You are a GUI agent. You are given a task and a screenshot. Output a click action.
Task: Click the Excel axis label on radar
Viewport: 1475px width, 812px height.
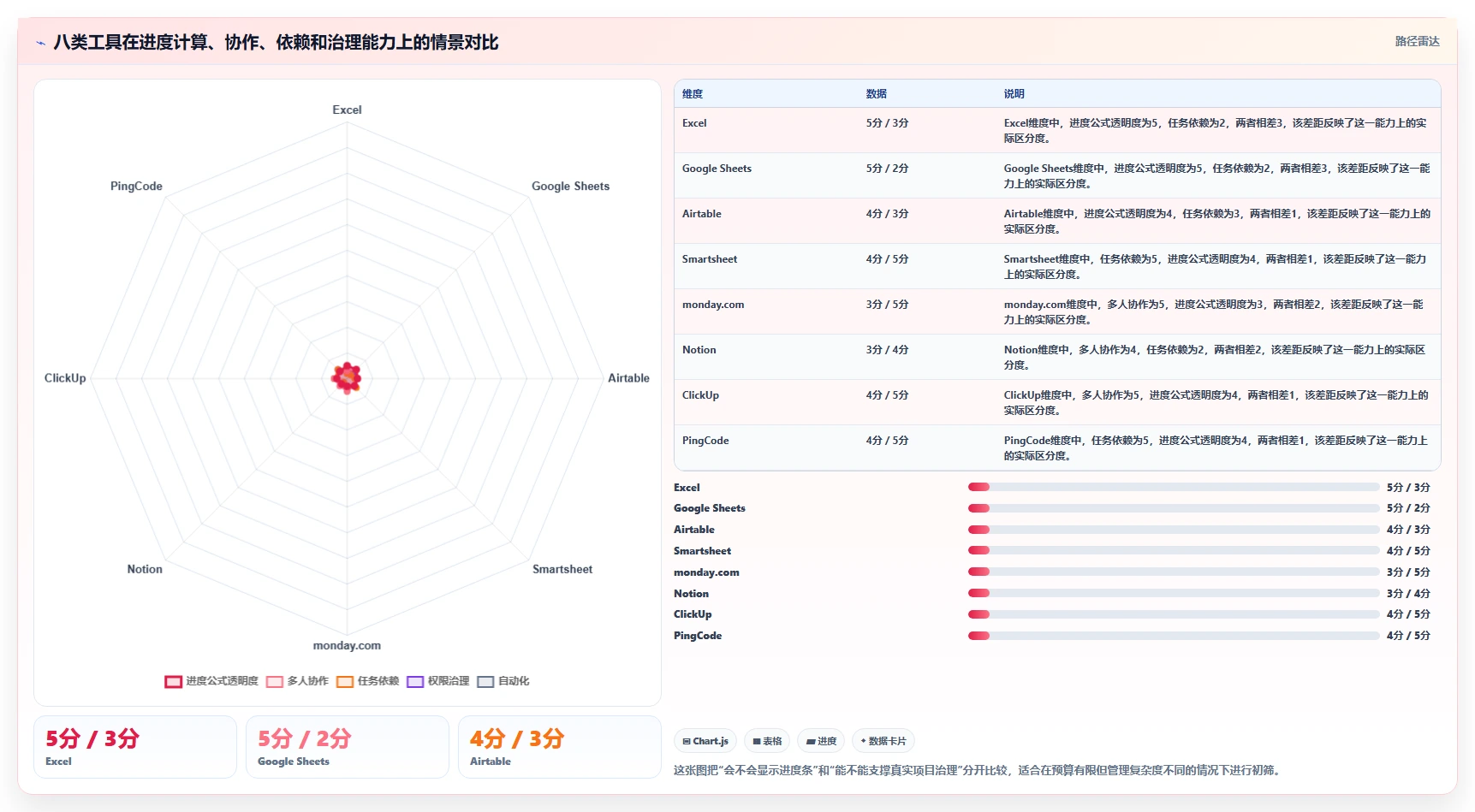pyautogui.click(x=347, y=110)
